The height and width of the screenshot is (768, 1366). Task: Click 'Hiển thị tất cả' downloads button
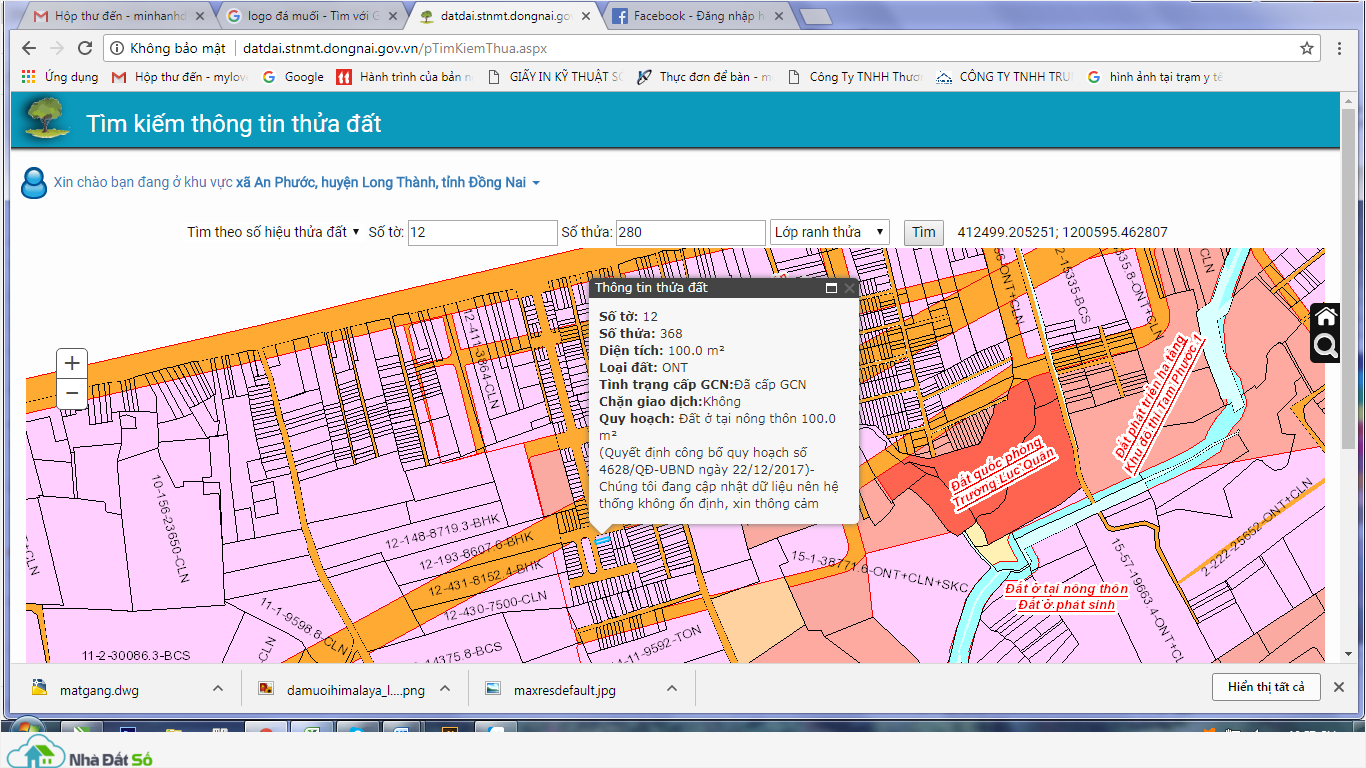pos(1266,687)
